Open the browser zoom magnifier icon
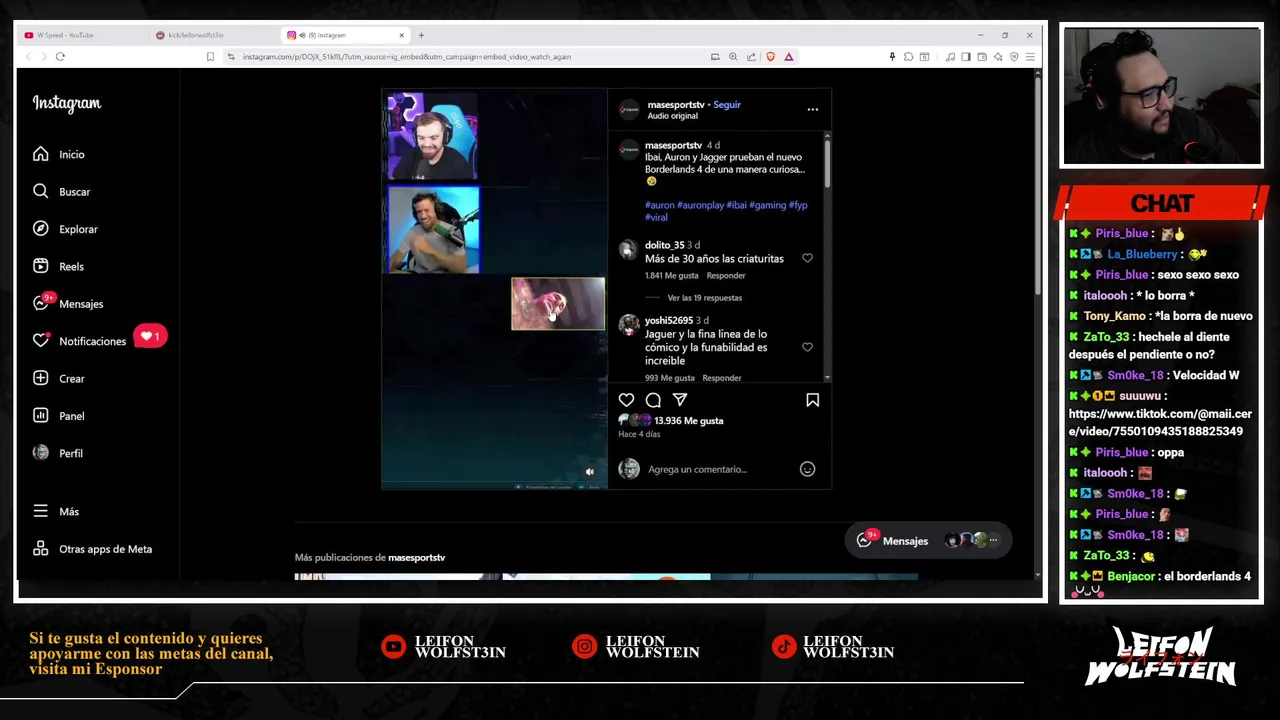The image size is (1280, 720). (x=733, y=57)
